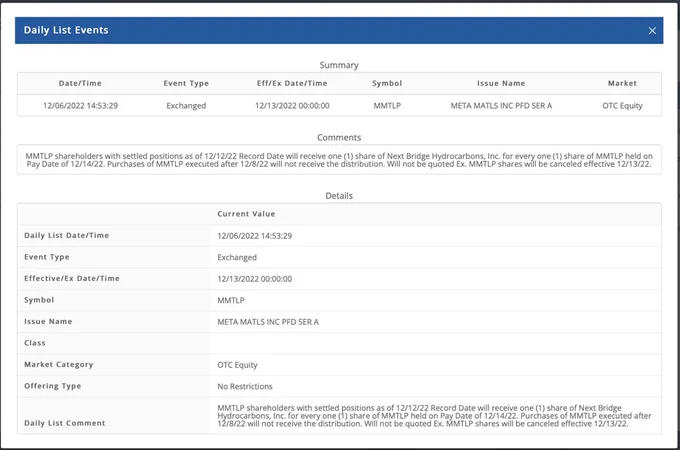
Task: Click the Details 12/13/2022 00:00:00 value
Action: pos(255,279)
